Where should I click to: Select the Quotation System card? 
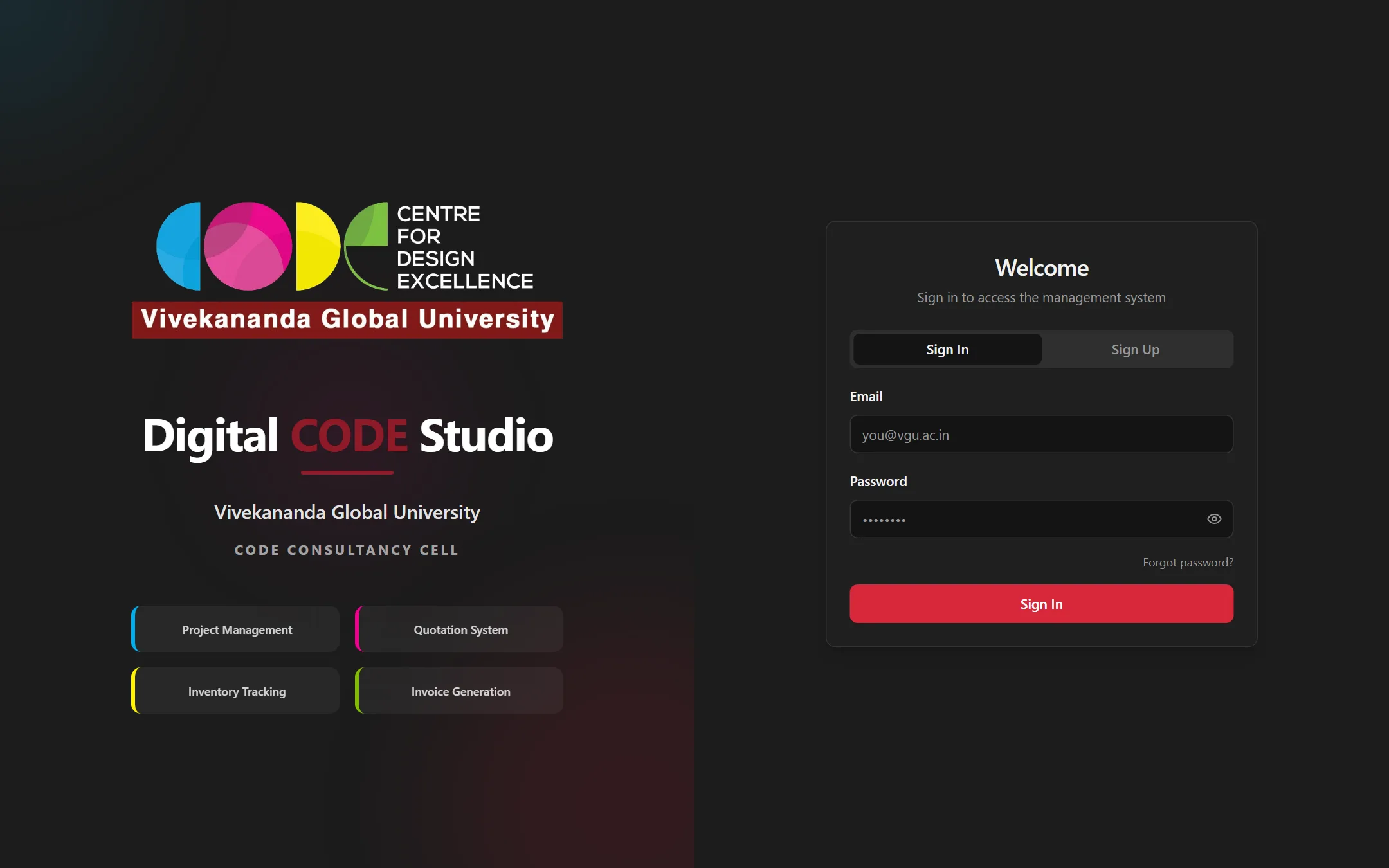point(459,629)
